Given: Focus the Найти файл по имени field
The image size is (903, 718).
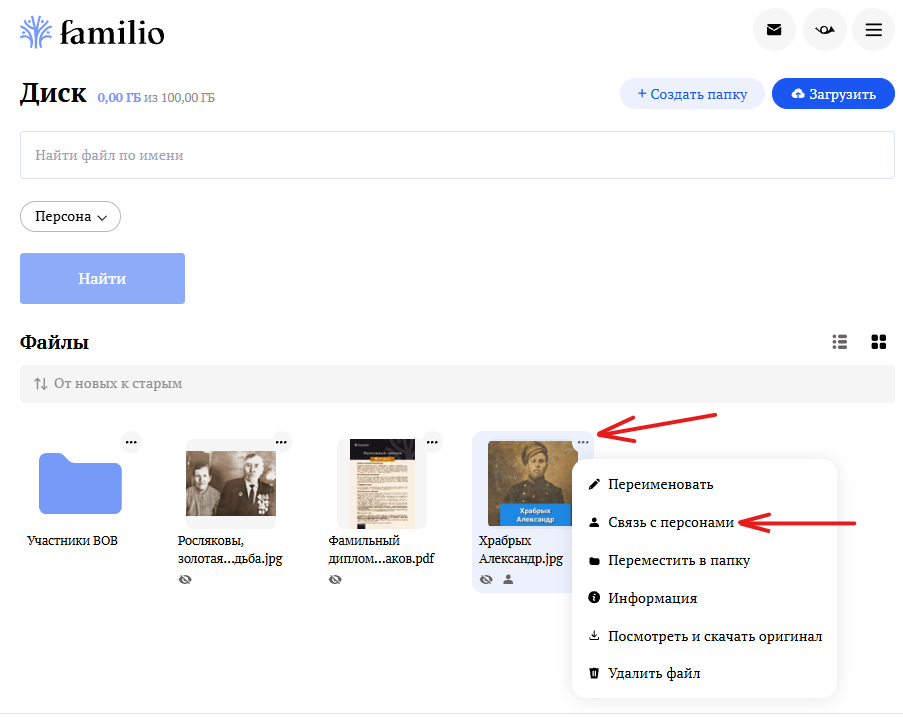Looking at the screenshot, I should (x=457, y=155).
